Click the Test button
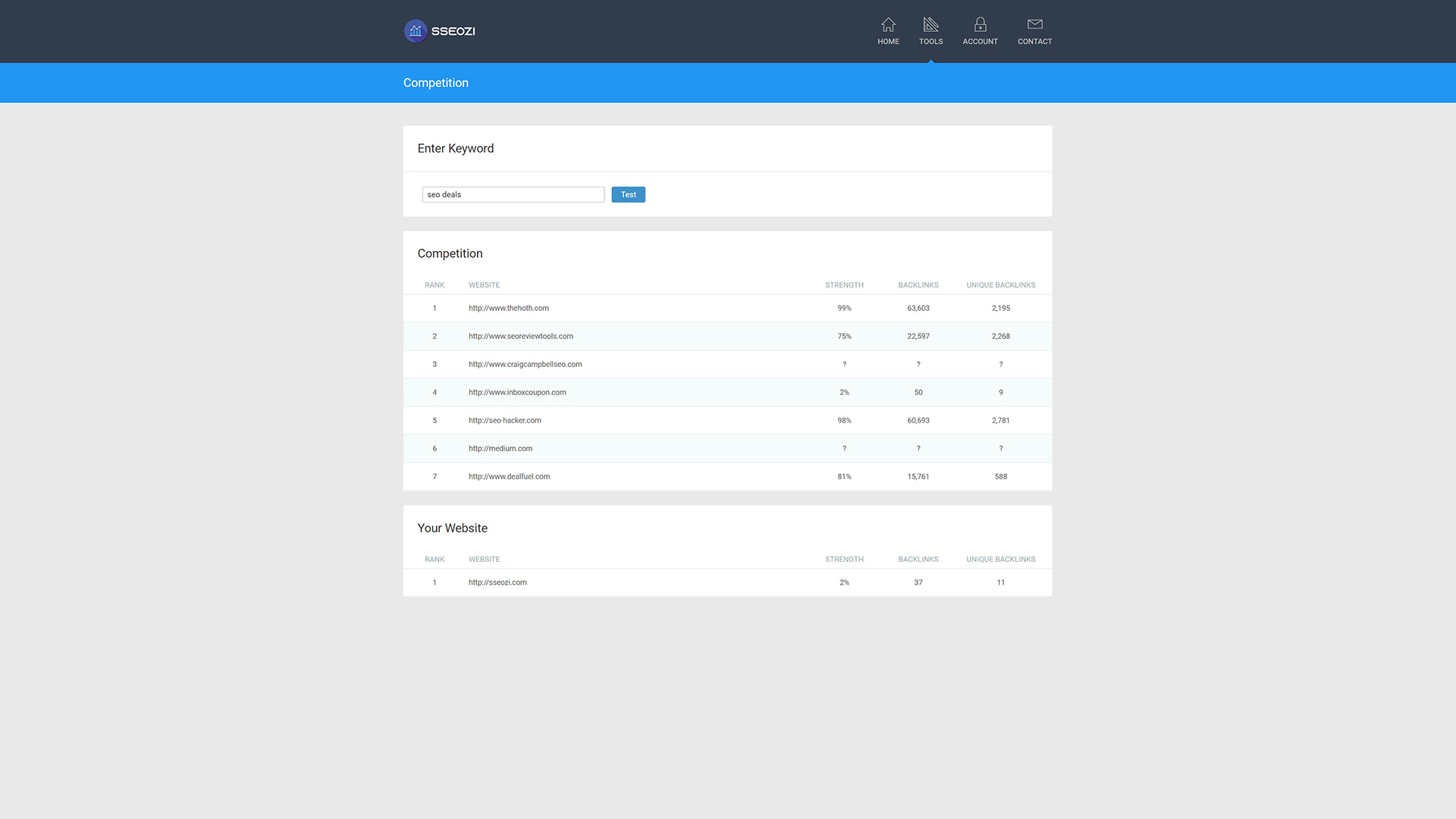Screen dimensions: 1456x819 (x=629, y=195)
